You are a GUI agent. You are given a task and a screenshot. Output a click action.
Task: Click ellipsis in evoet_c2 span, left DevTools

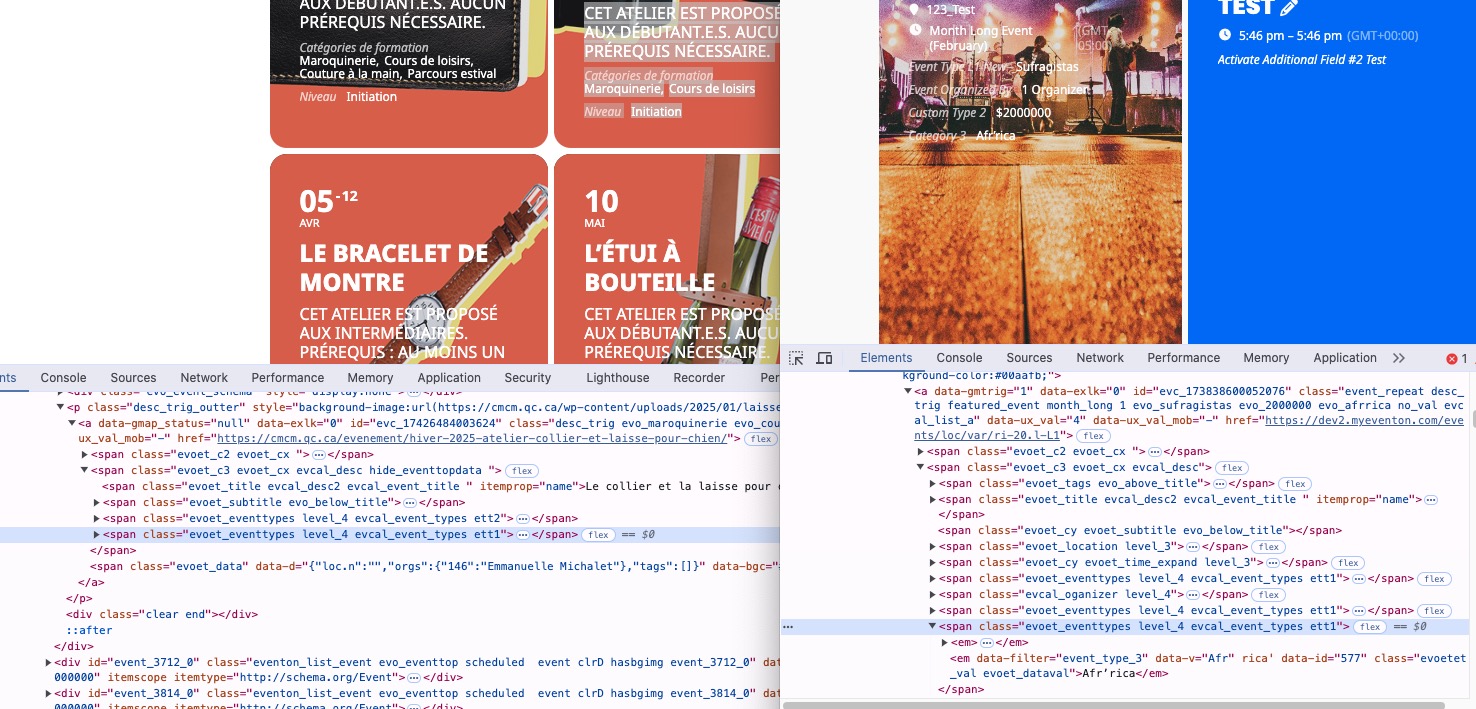pyautogui.click(x=318, y=454)
